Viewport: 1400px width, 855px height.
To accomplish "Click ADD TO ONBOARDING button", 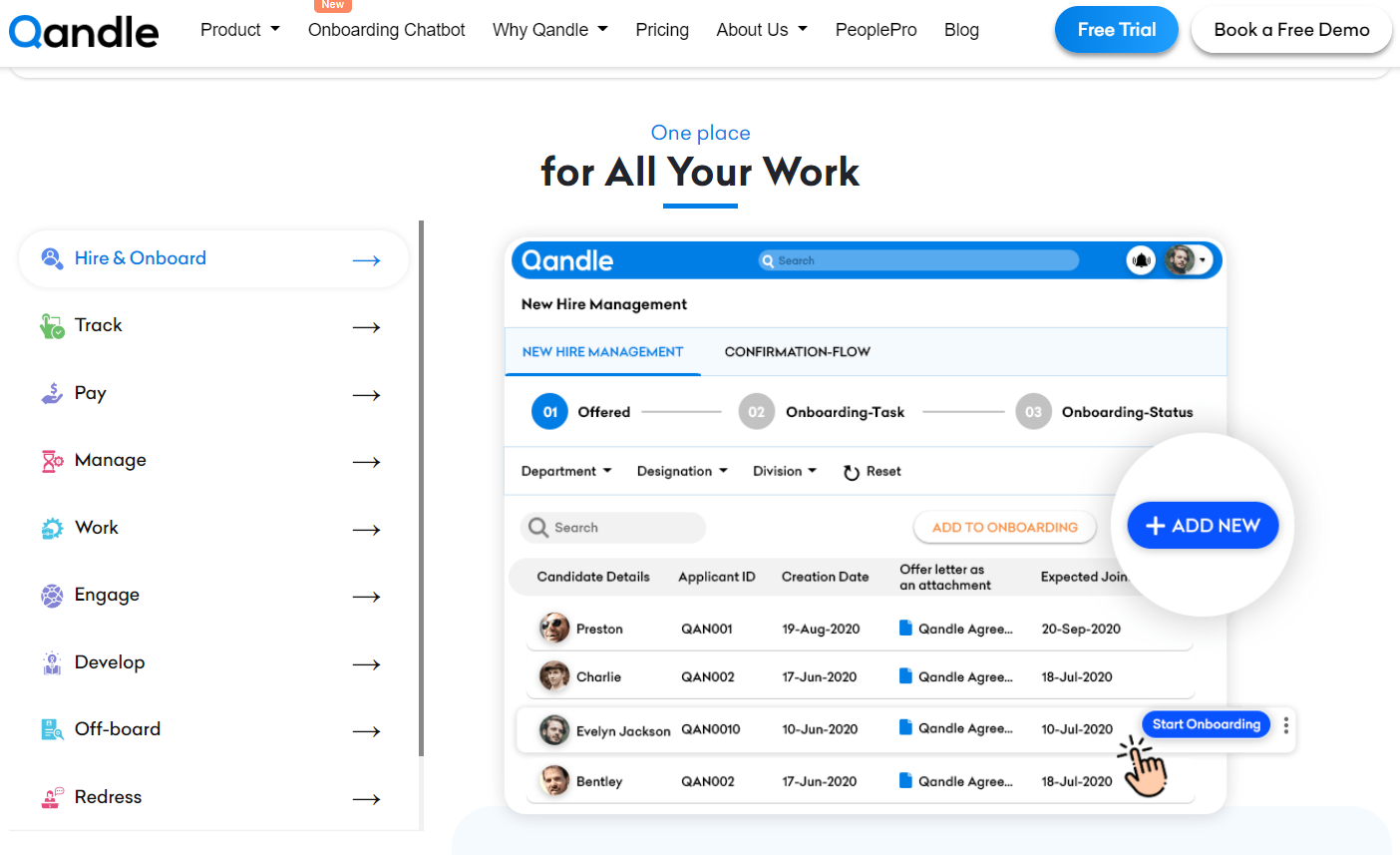I will (1005, 527).
